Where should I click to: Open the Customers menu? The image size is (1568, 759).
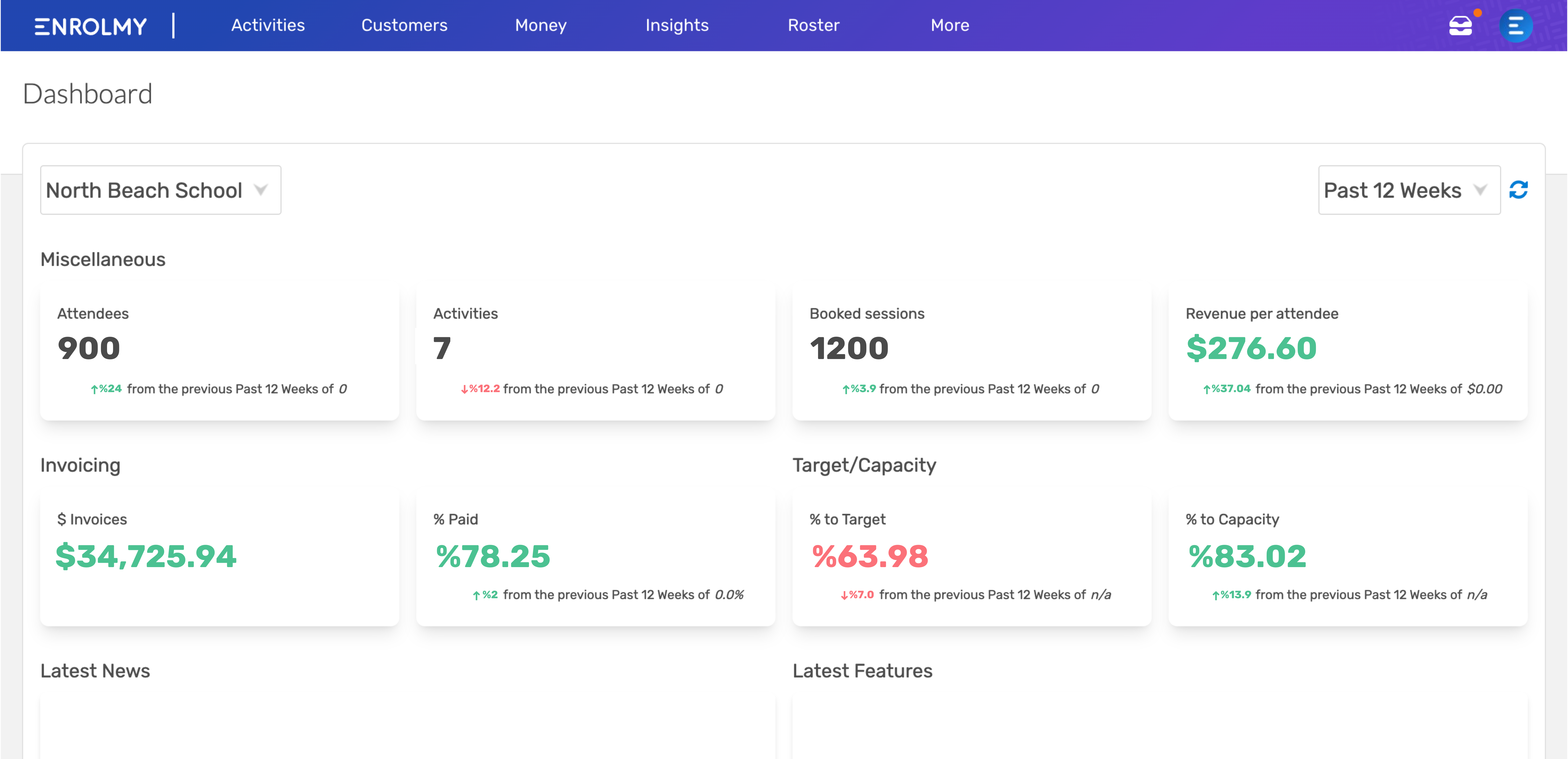tap(404, 25)
